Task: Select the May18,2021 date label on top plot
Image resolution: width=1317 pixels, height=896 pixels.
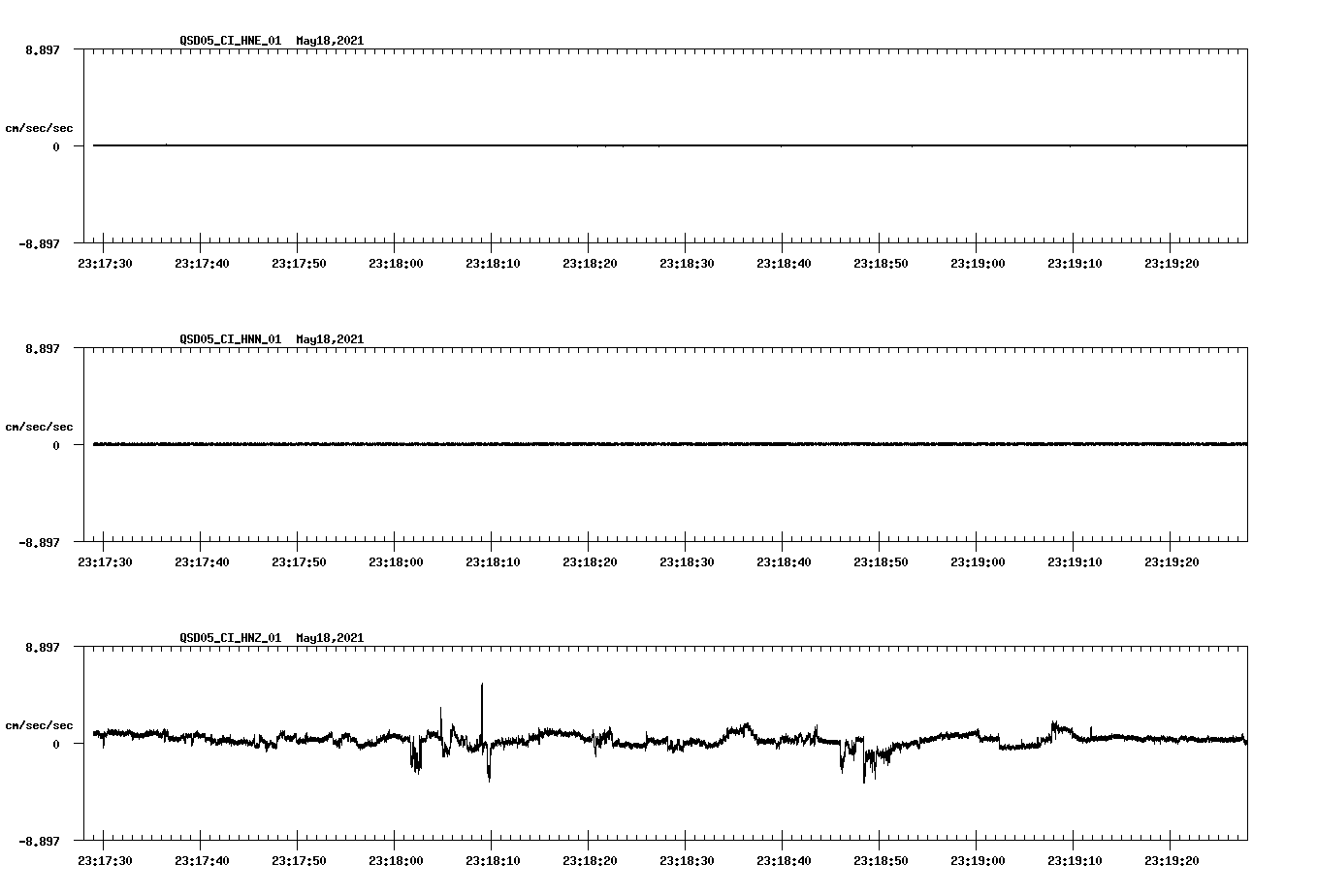Action: pos(330,42)
